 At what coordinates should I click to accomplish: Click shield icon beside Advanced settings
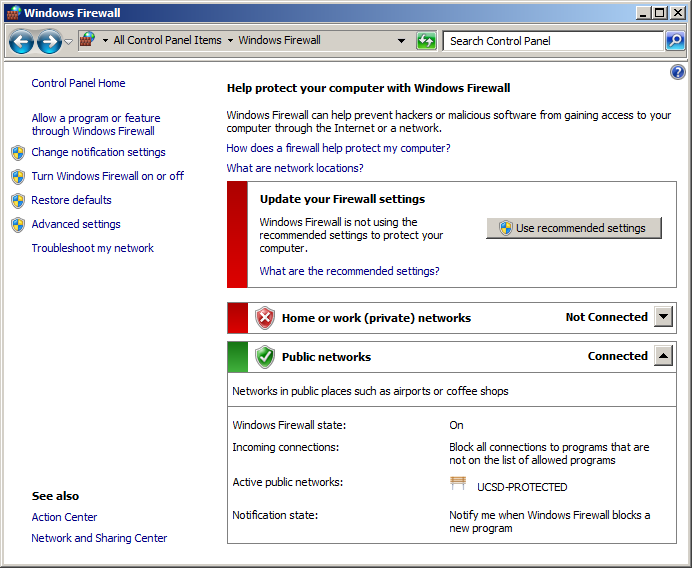click(x=18, y=225)
